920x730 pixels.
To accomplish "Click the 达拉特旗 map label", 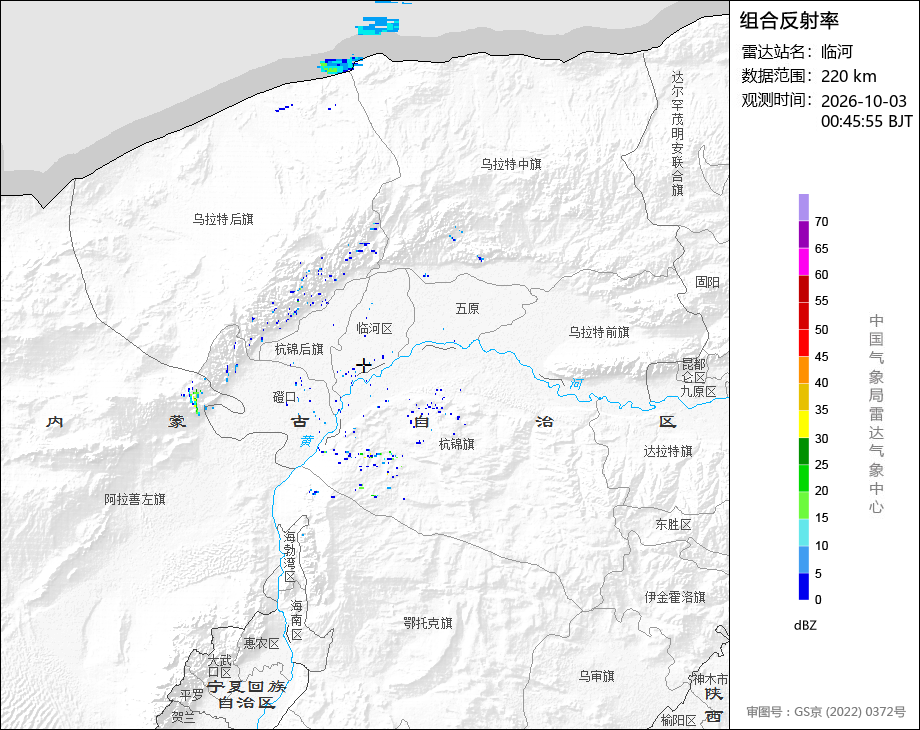I will pos(668,451).
